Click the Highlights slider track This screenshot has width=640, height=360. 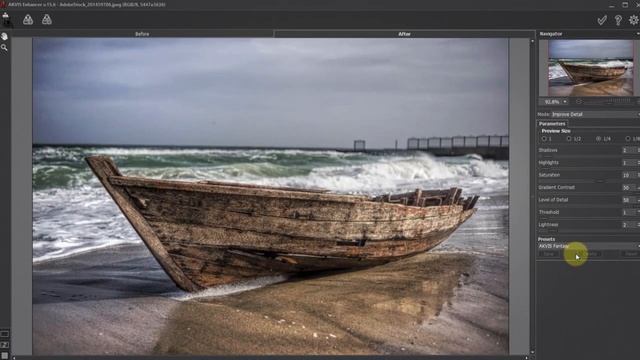pos(580,168)
